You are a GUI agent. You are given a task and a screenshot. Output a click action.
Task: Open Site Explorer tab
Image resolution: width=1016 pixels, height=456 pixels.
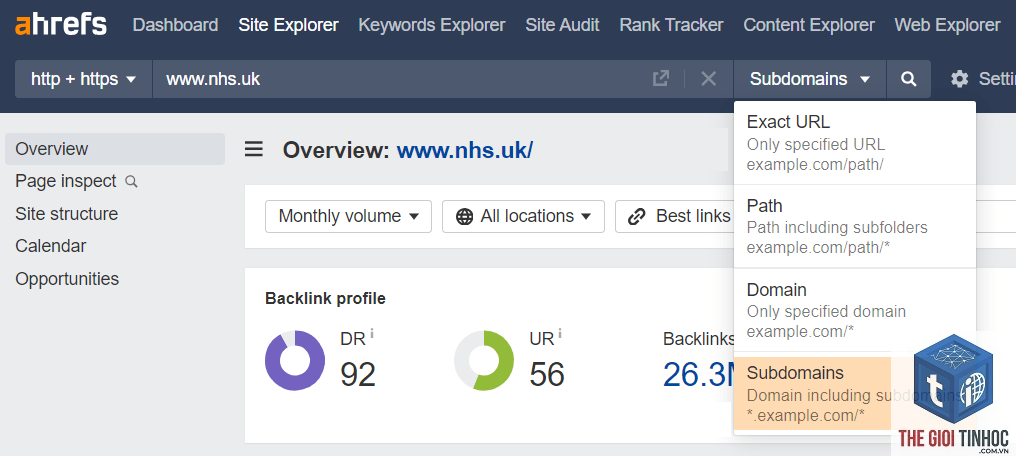288,25
